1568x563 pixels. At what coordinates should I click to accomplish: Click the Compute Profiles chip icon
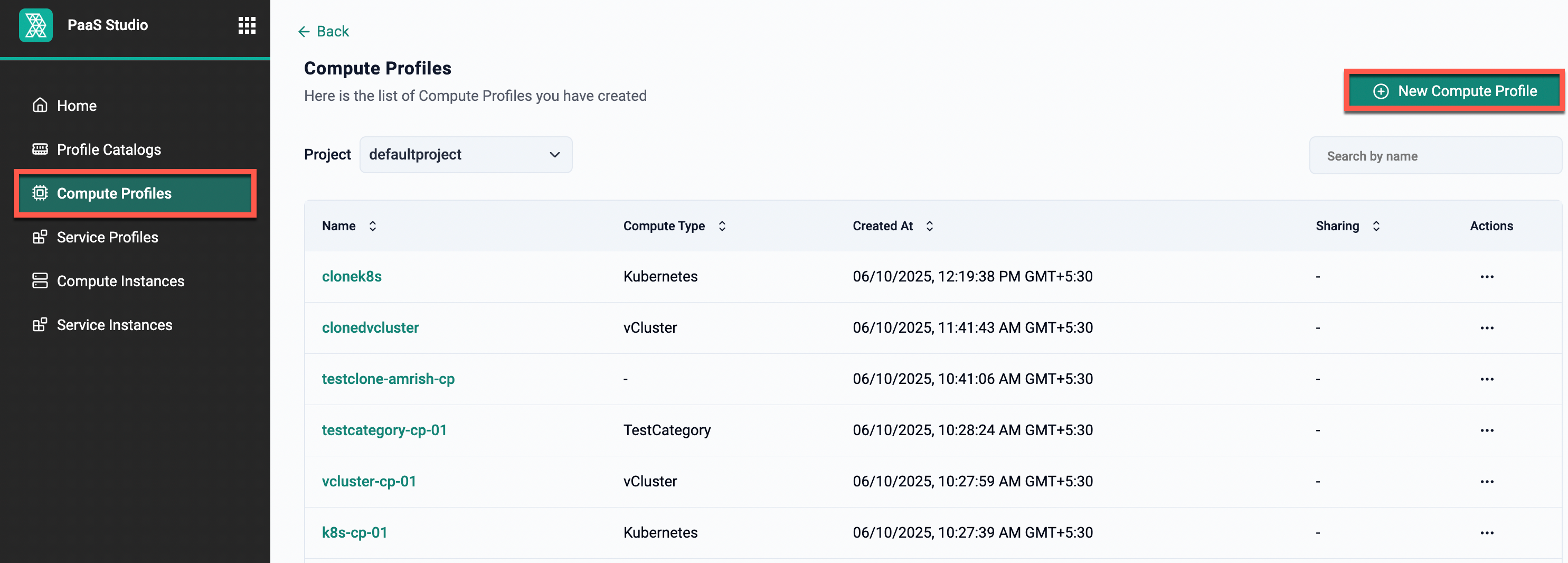coord(40,193)
